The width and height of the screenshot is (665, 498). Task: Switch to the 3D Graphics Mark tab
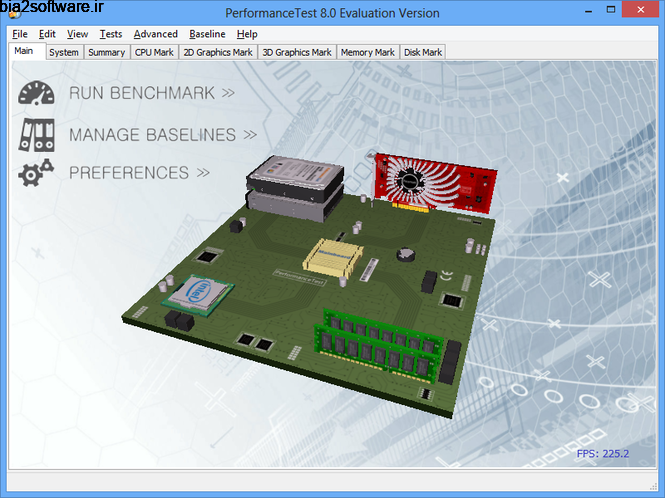point(297,52)
